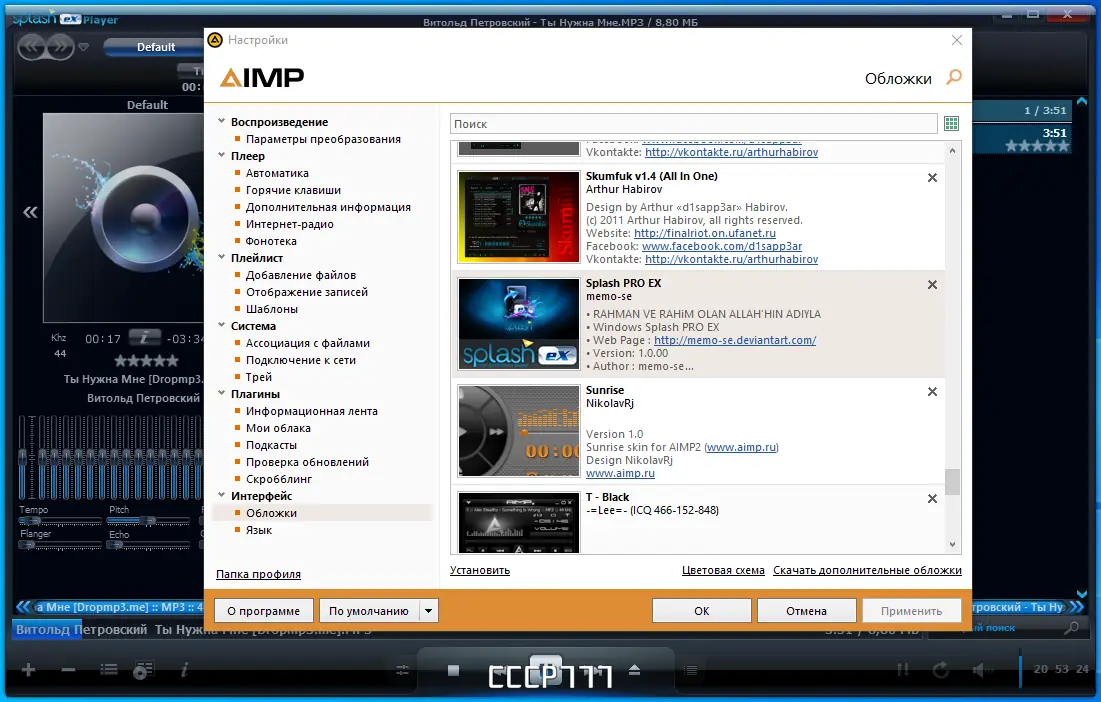1101x702 pixels.
Task: Select Ассоциация с файлами item
Action: [308, 343]
